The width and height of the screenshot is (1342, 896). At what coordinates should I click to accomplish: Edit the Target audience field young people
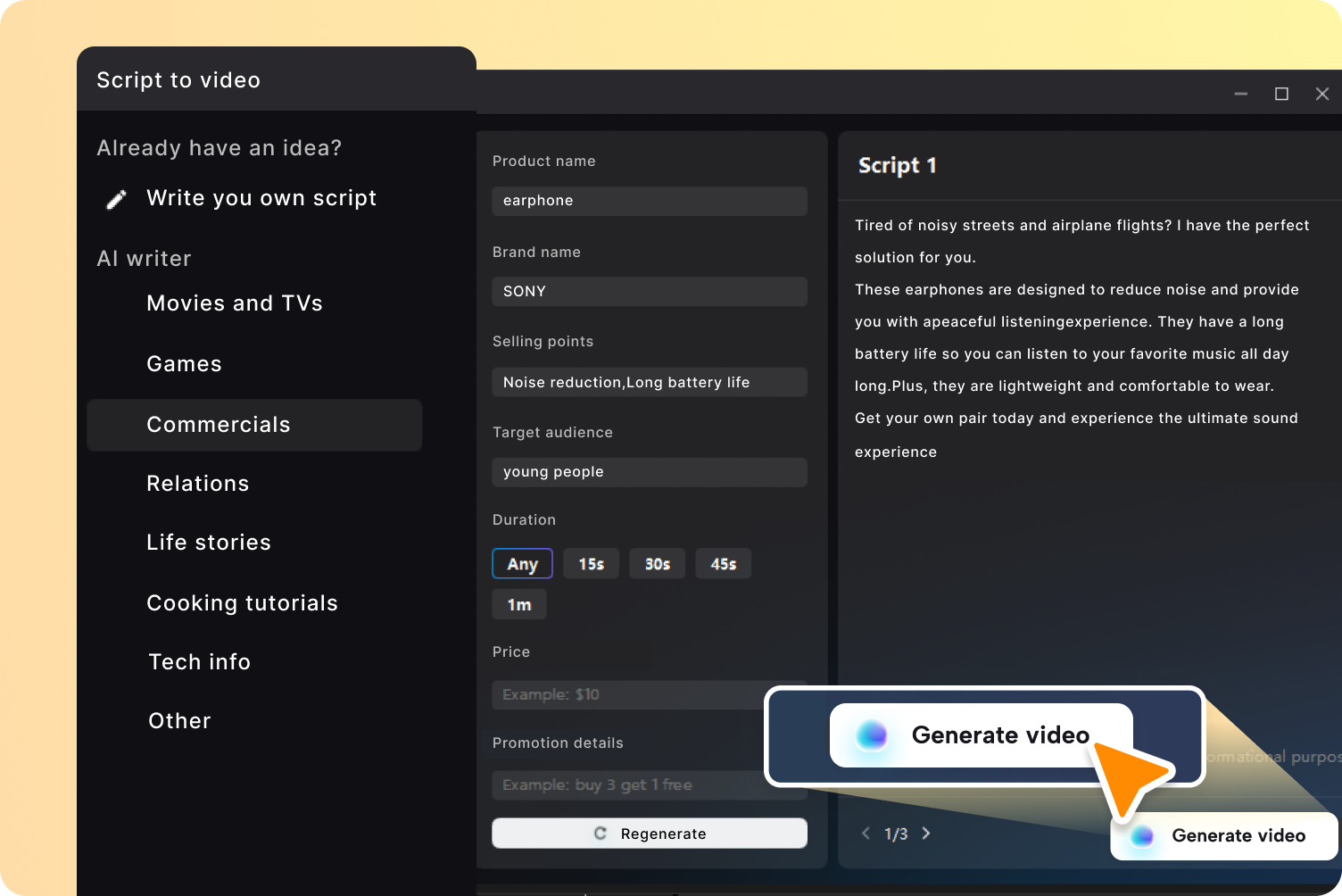click(x=650, y=472)
